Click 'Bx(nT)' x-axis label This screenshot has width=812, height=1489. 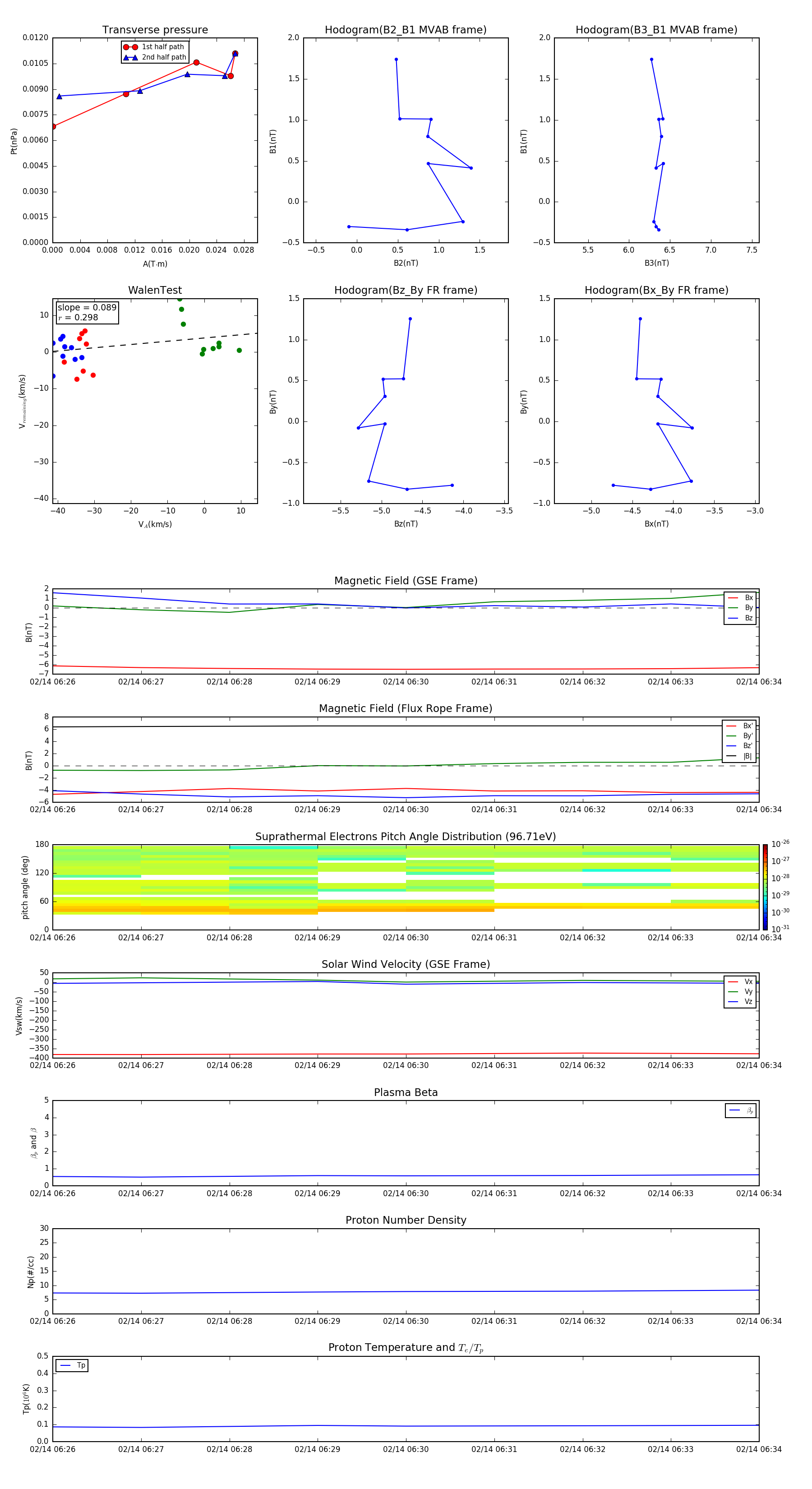point(656,524)
